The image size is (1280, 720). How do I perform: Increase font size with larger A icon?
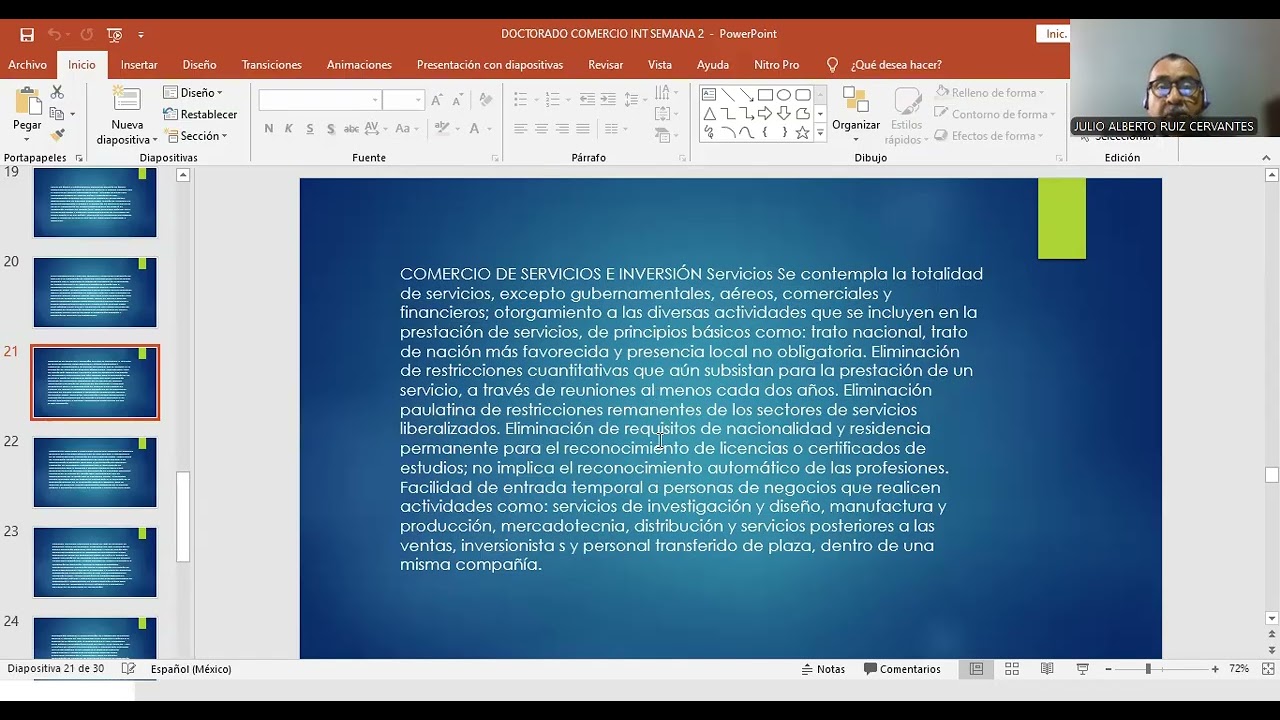tap(437, 100)
